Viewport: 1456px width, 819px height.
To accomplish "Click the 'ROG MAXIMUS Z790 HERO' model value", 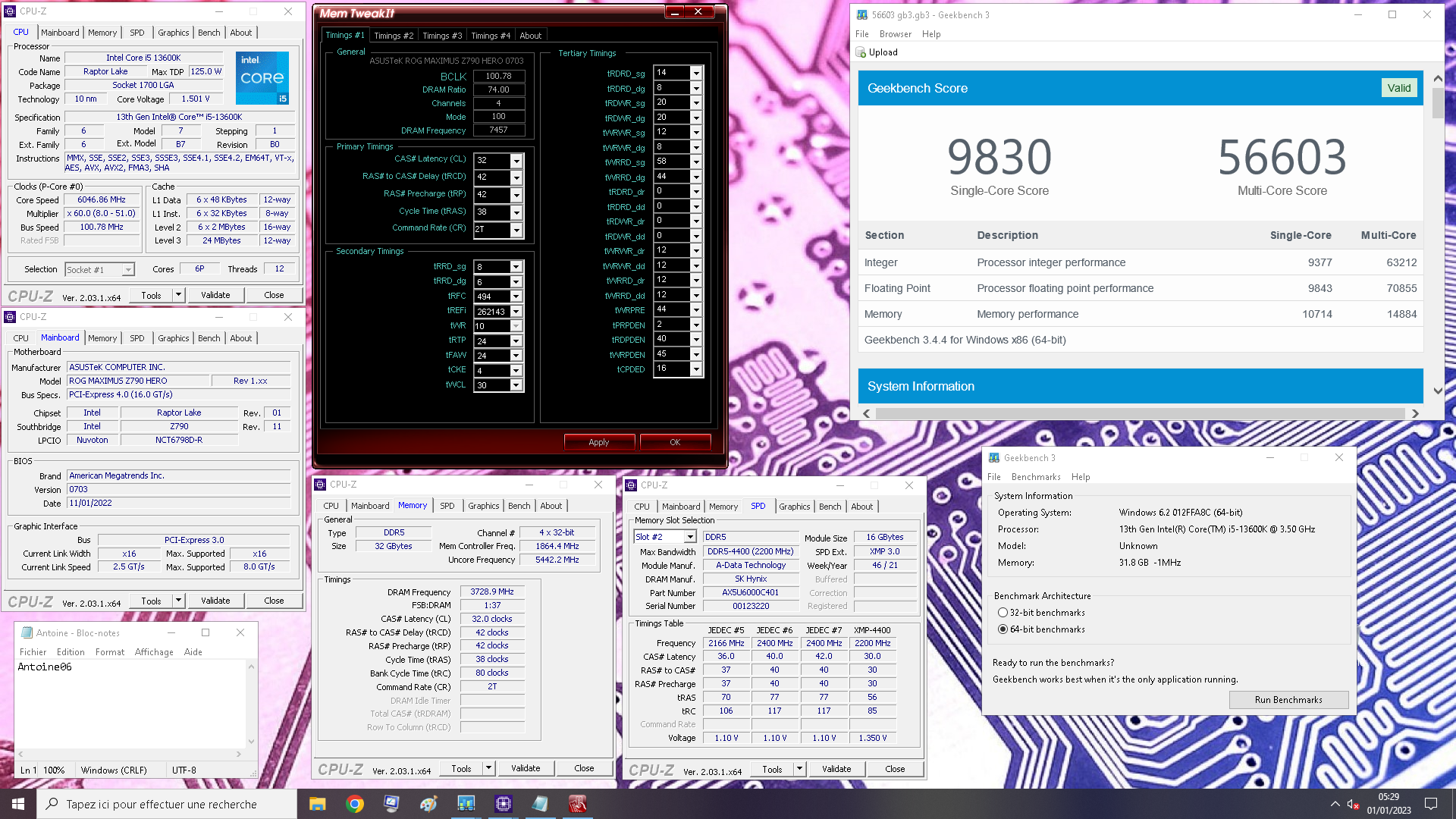I will (x=138, y=381).
